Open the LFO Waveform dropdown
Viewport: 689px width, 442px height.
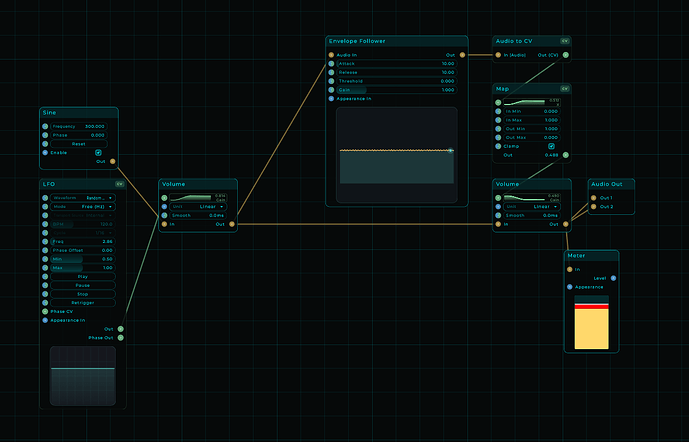click(x=83, y=198)
